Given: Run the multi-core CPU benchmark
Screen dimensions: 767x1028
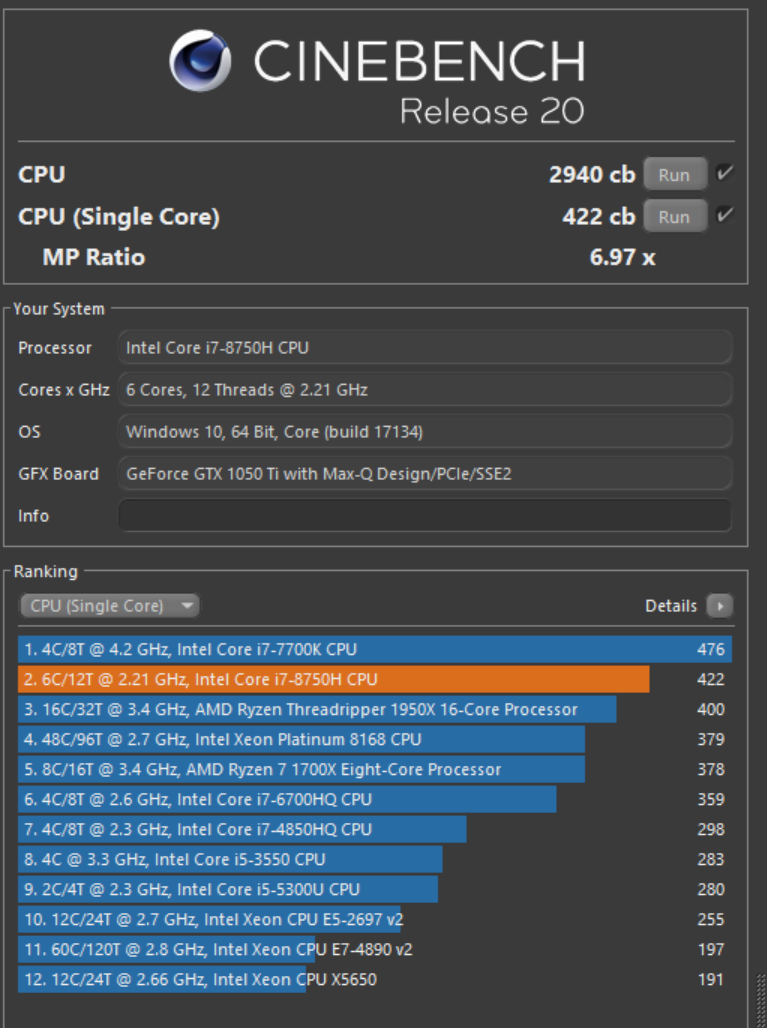Looking at the screenshot, I should pyautogui.click(x=674, y=173).
